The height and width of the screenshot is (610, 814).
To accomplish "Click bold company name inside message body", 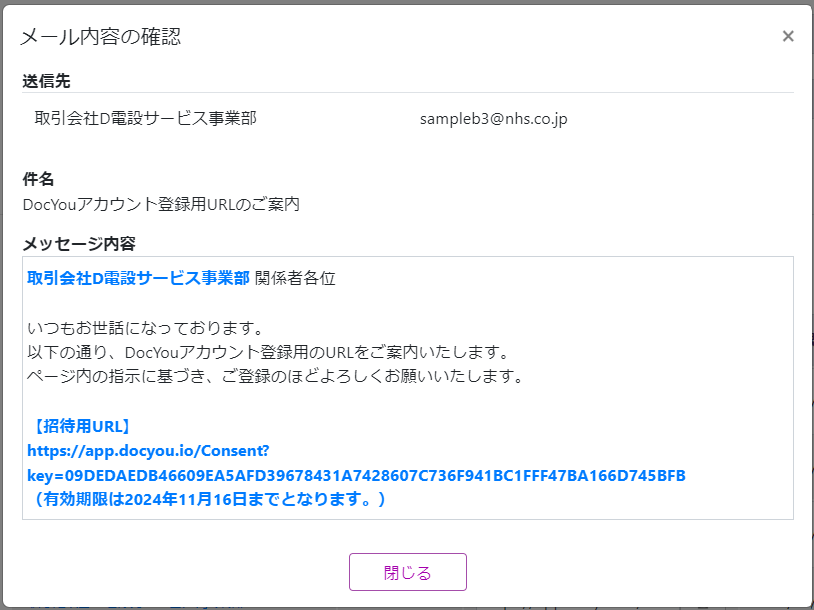I will 138,278.
